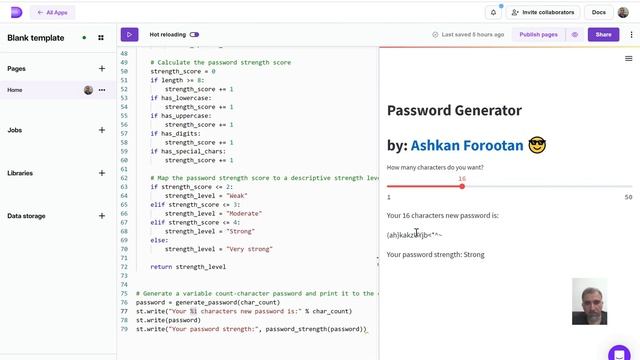The width and height of the screenshot is (640, 360).
Task: Open the Ashkan Forootan link
Action: pos(467,145)
